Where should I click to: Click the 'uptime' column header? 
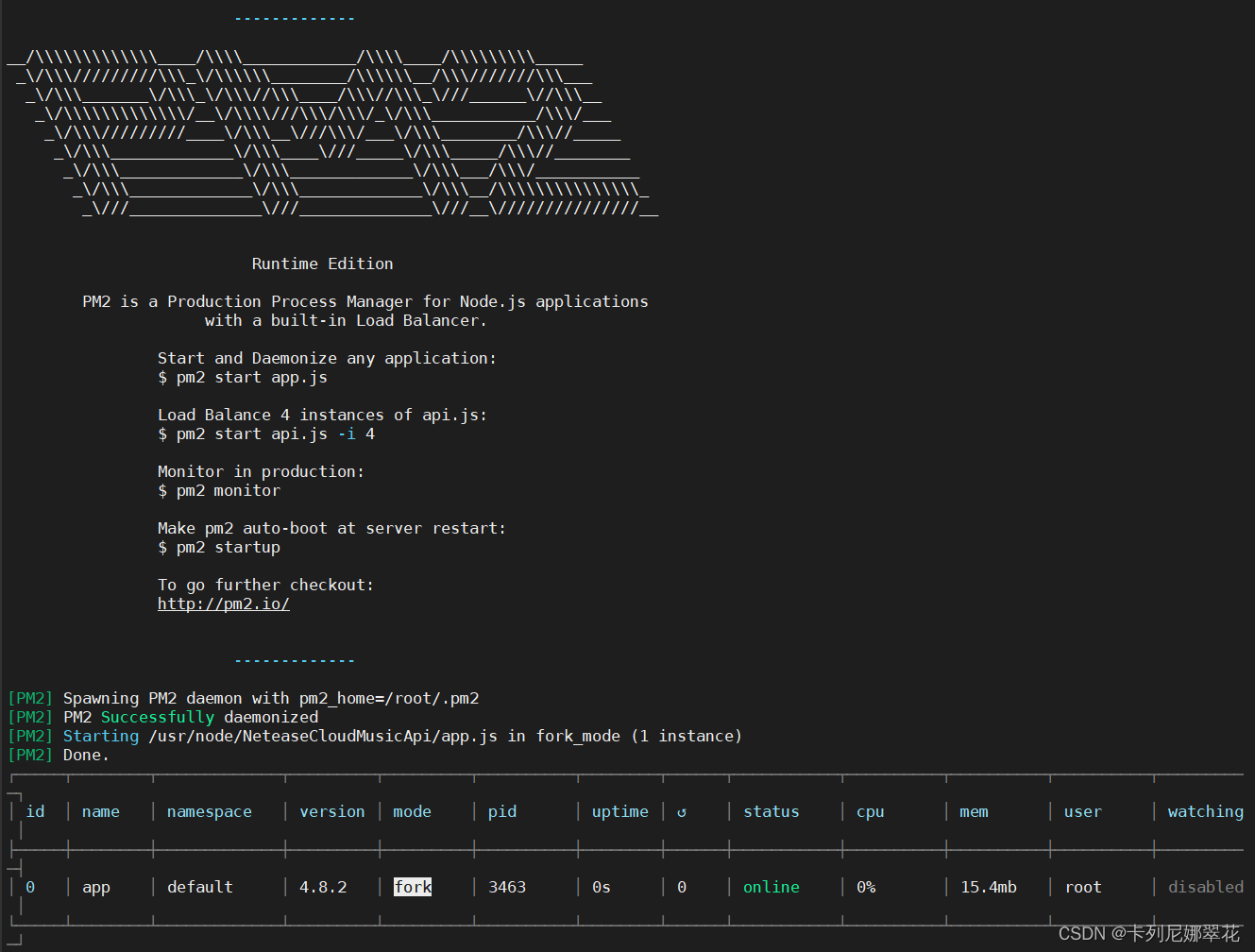pos(620,812)
